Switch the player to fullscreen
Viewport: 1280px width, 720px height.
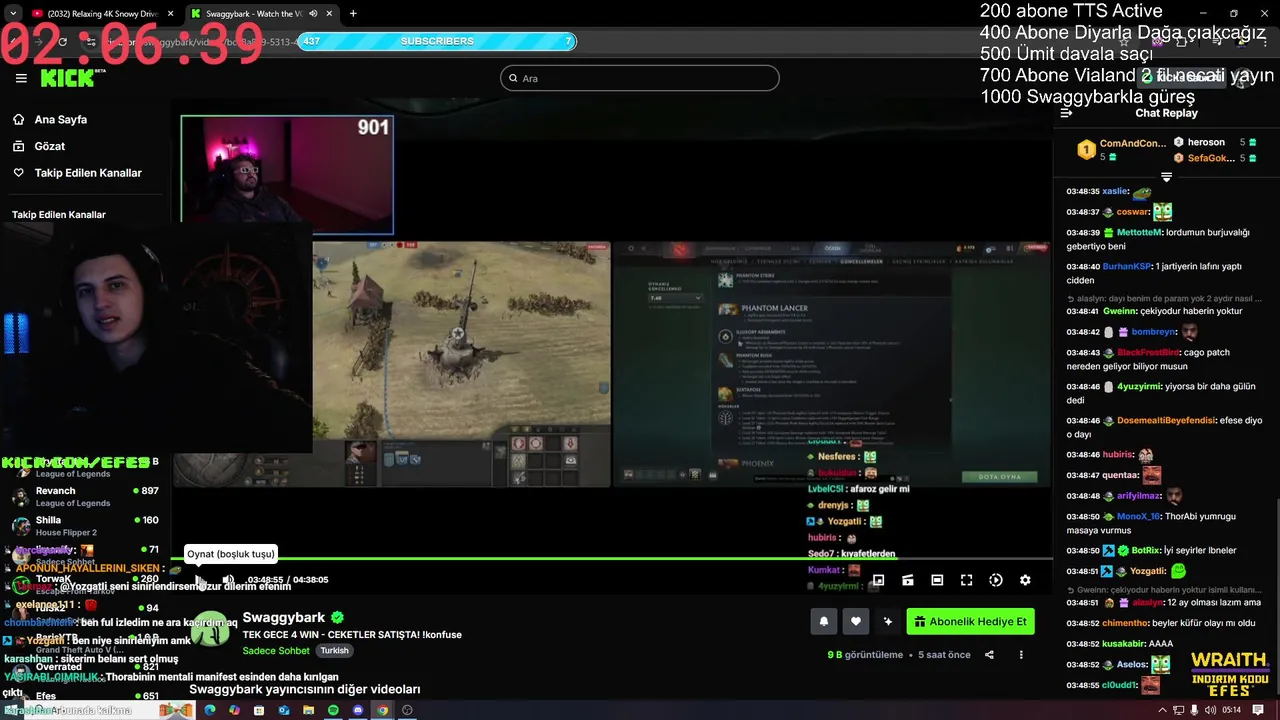coord(967,580)
